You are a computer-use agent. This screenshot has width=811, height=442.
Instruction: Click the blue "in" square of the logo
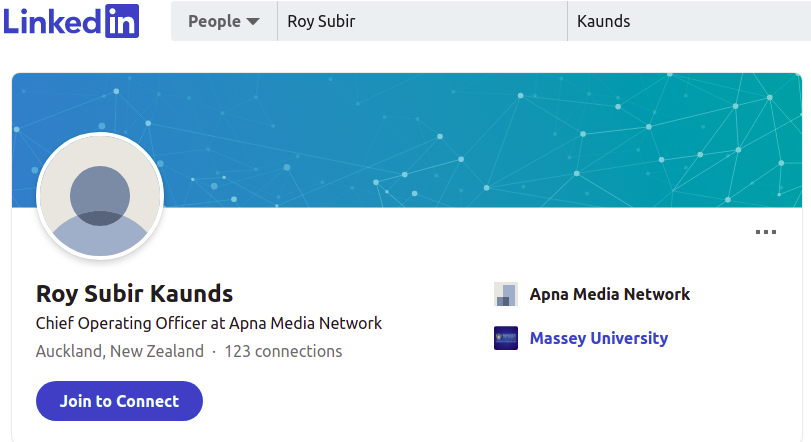point(122,21)
